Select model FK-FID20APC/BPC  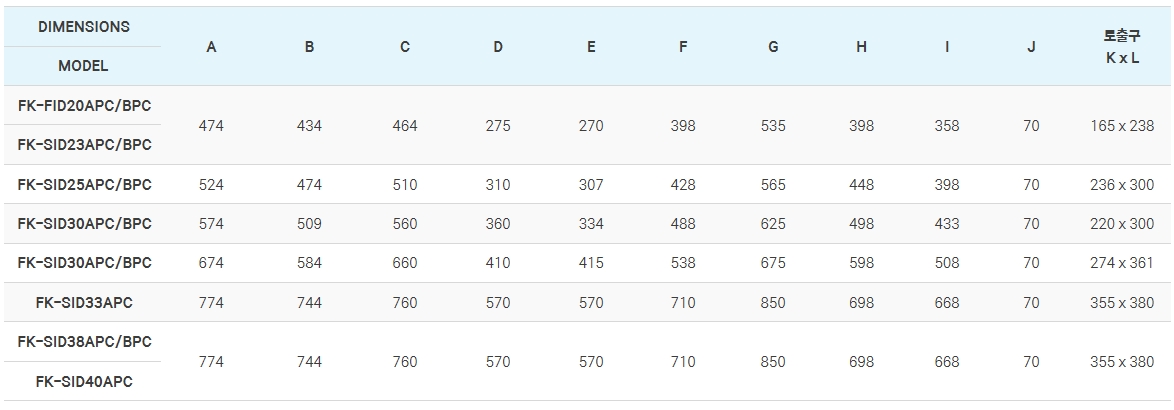(85, 105)
